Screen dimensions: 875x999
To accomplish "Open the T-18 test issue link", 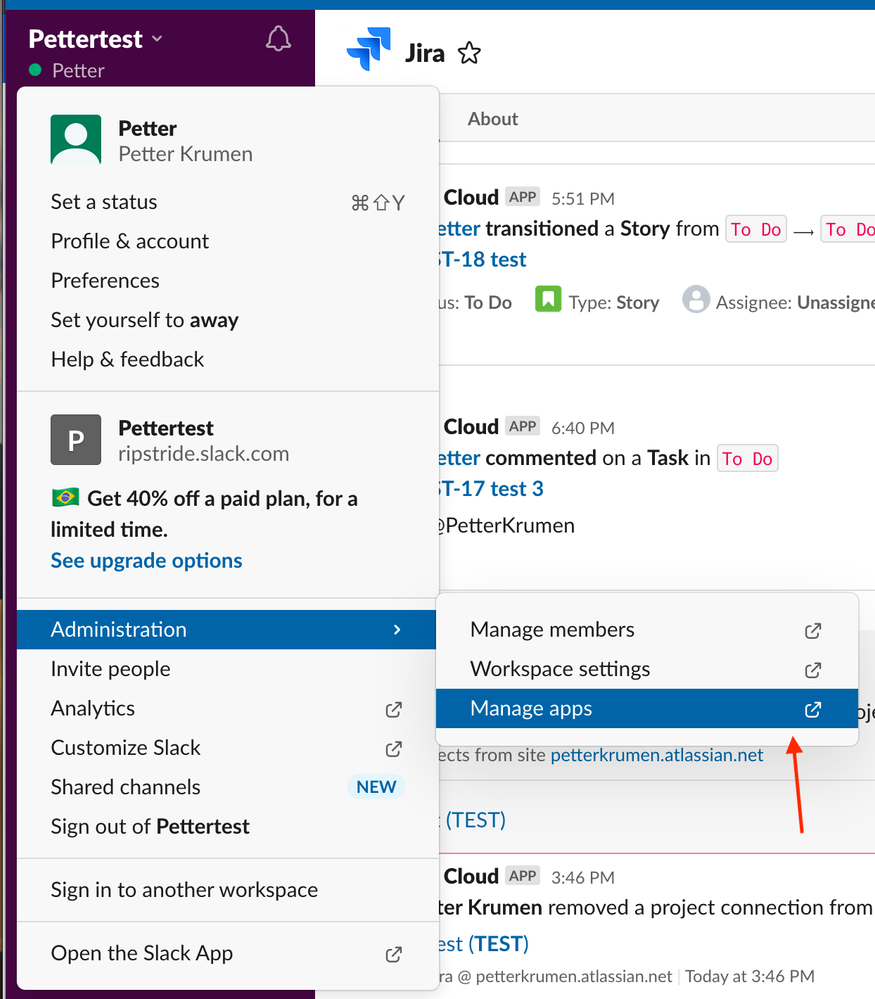I will tap(482, 259).
